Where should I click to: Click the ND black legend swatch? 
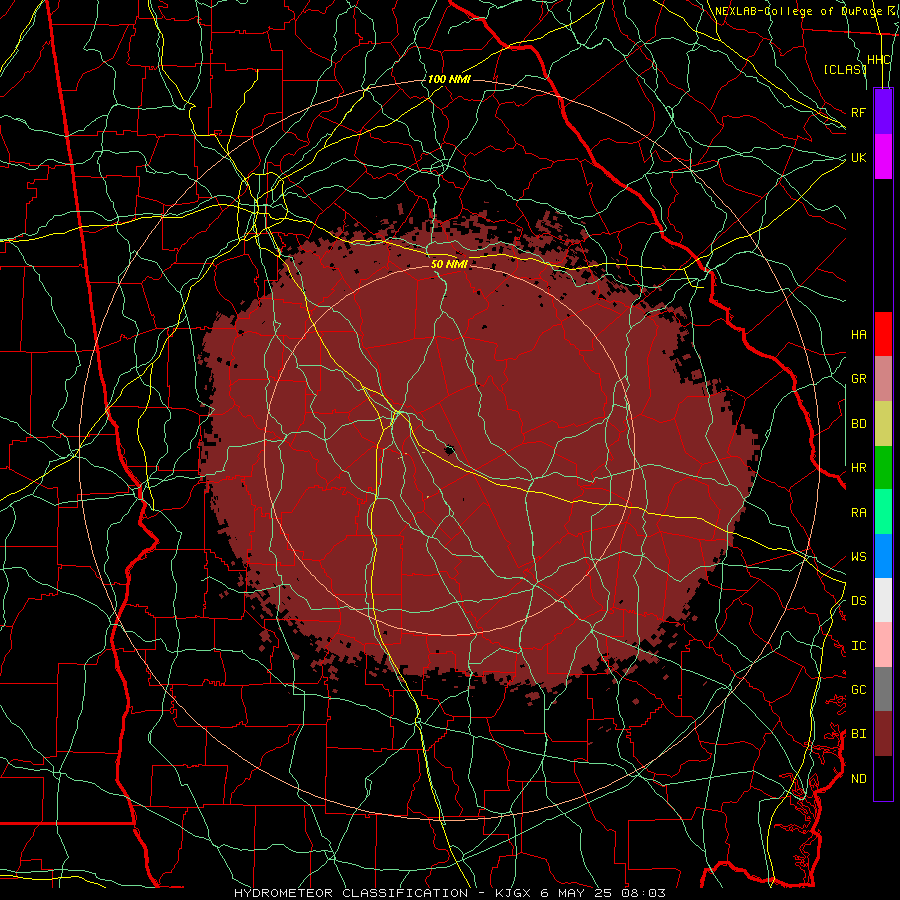(x=883, y=778)
